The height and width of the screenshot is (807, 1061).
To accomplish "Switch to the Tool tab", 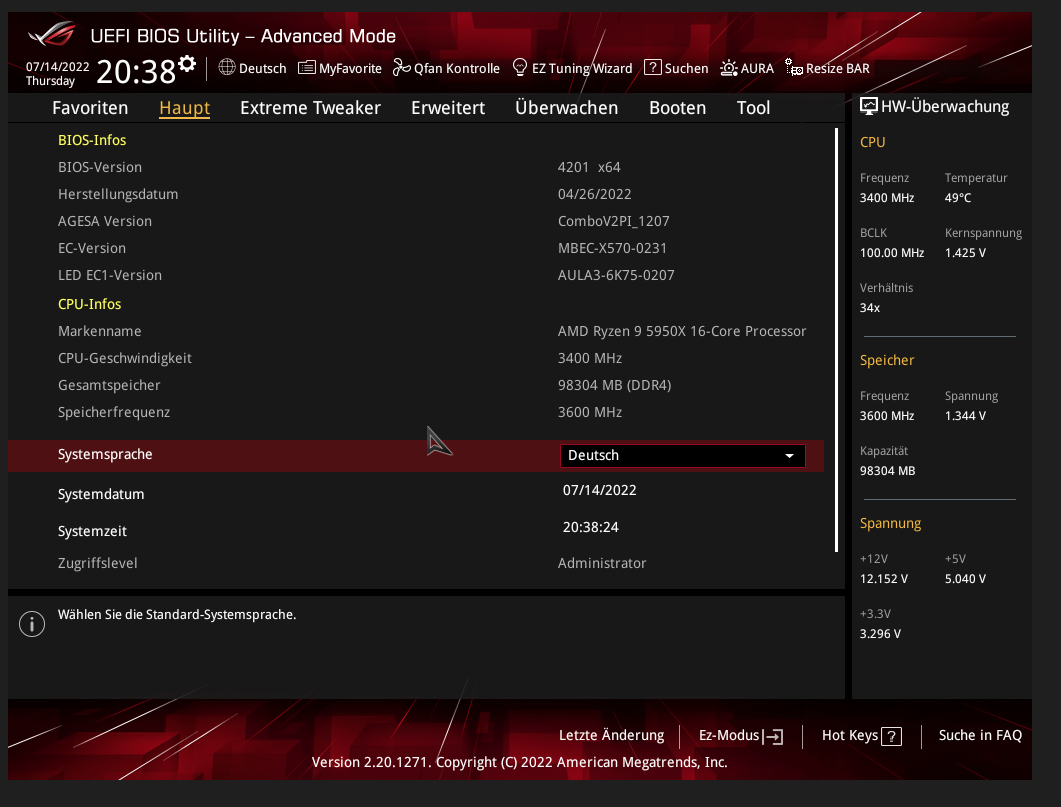I will point(753,108).
